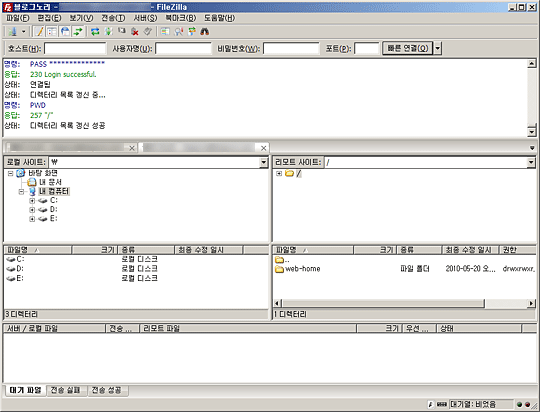This screenshot has width=540, height=412.
Task: Toggle directory comparison magnifier icon
Action: click(x=178, y=32)
